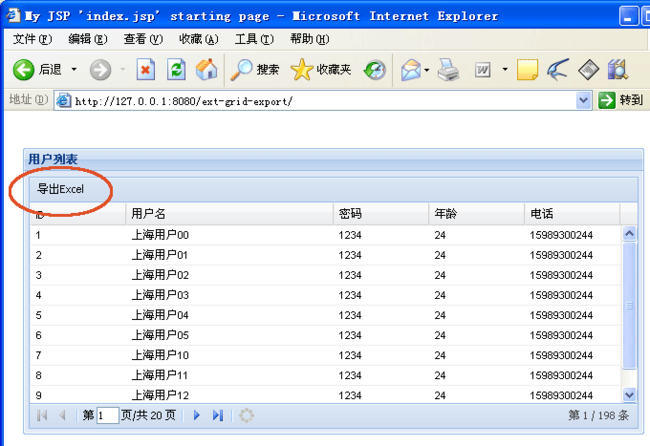Click the address bar URL field
The image size is (650, 446).
pos(324,101)
